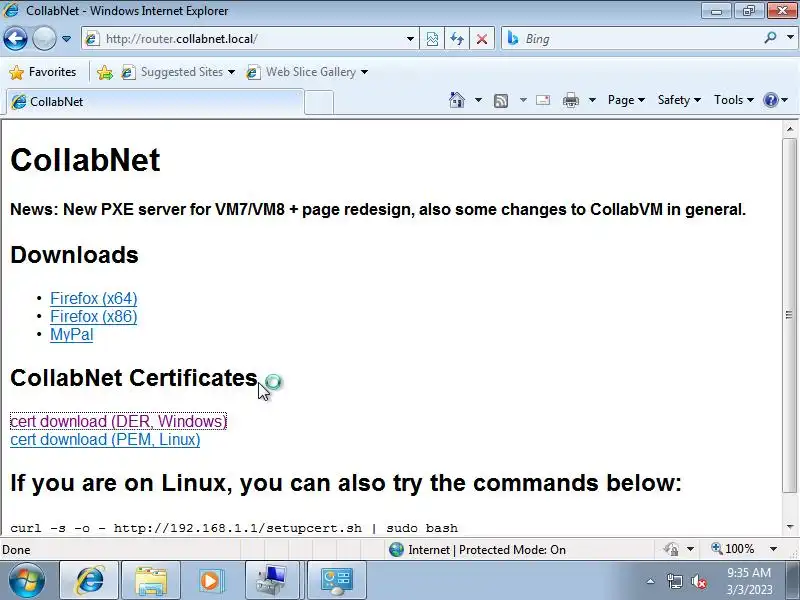The image size is (800, 600).
Task: Click the Done status bar text
Action: [16, 549]
